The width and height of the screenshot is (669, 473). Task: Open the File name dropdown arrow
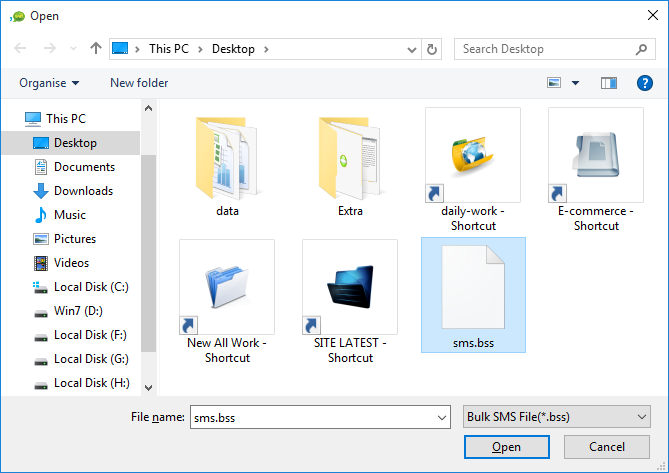click(x=442, y=418)
